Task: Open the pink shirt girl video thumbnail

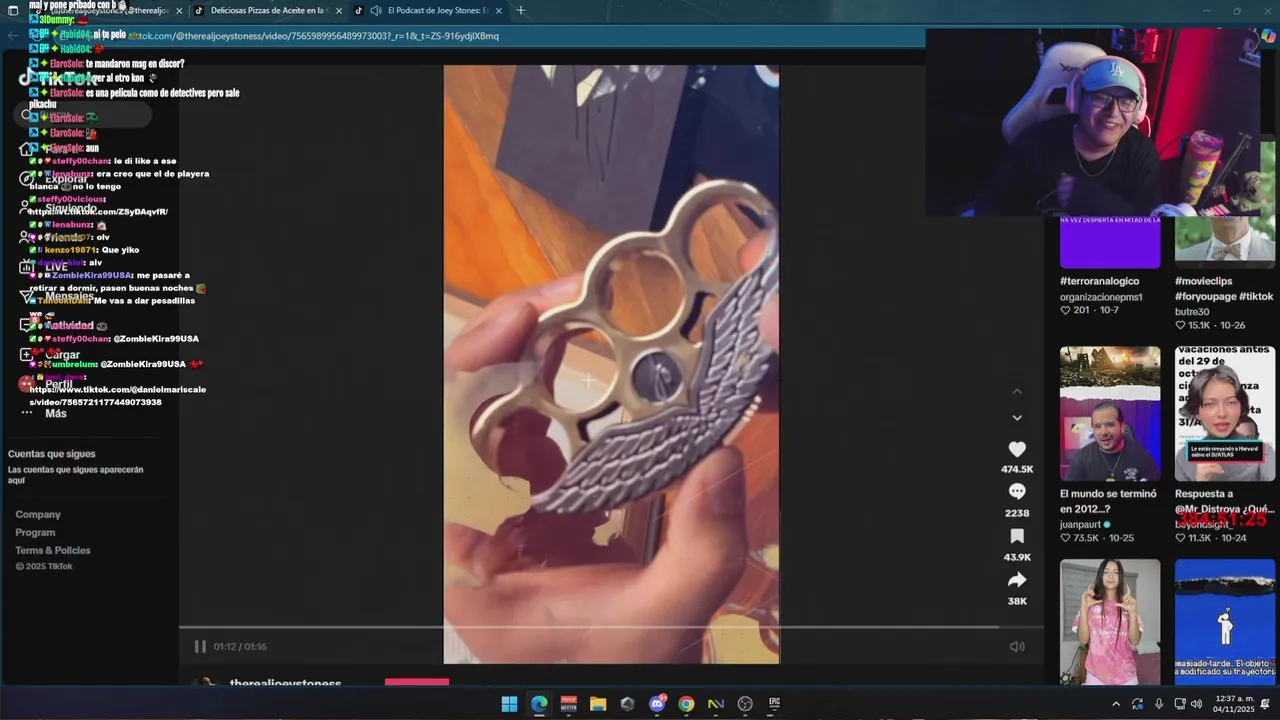Action: (1110, 621)
